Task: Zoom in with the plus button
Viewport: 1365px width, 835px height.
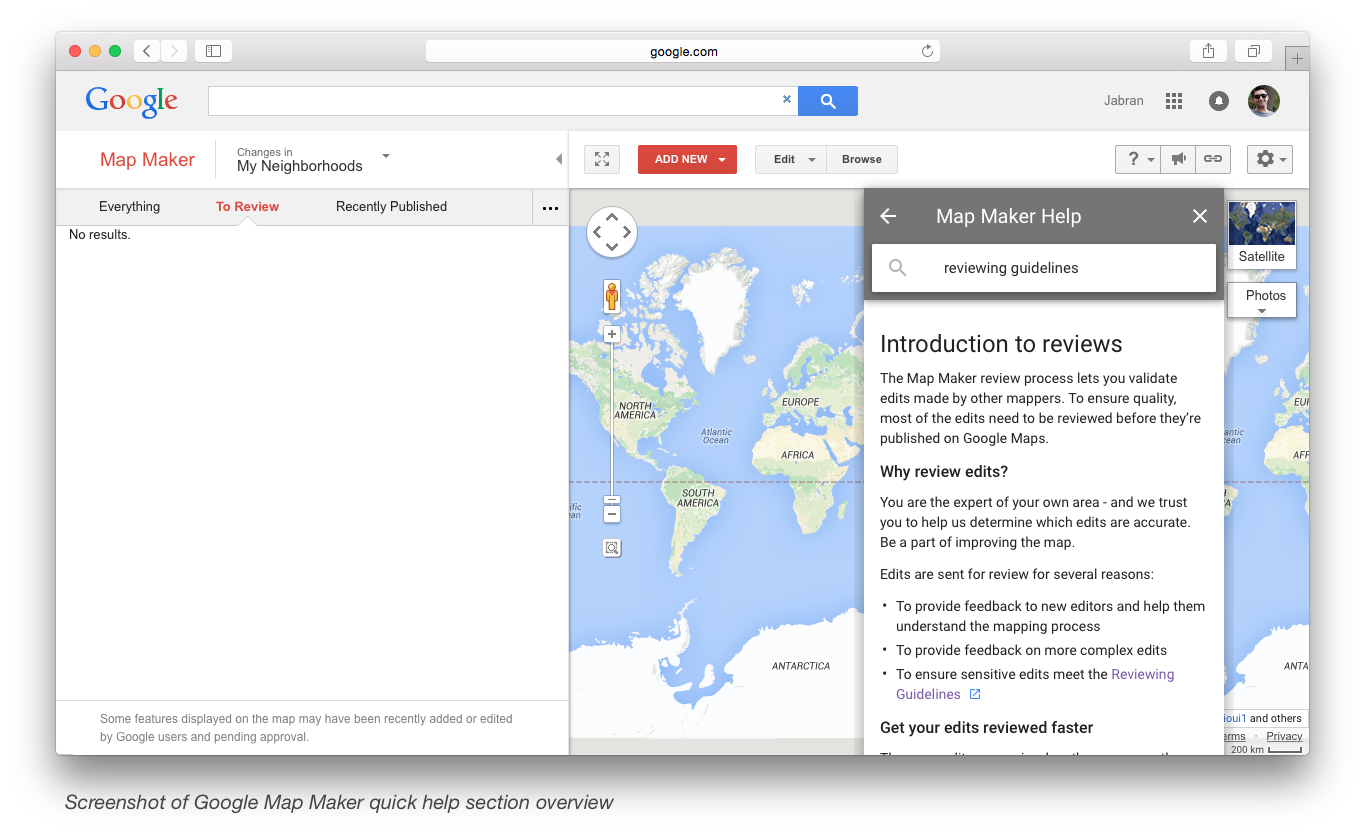Action: click(x=612, y=334)
